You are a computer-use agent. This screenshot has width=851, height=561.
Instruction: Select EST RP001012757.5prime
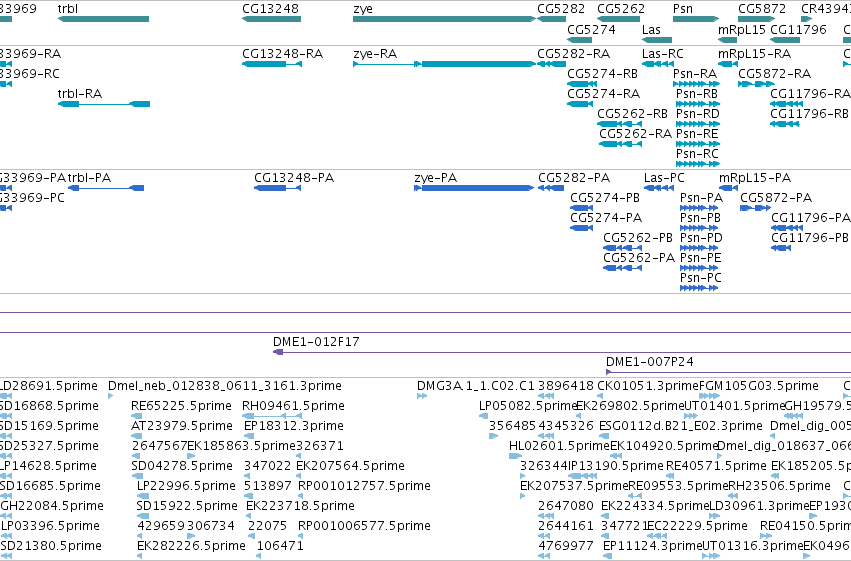click(300, 496)
